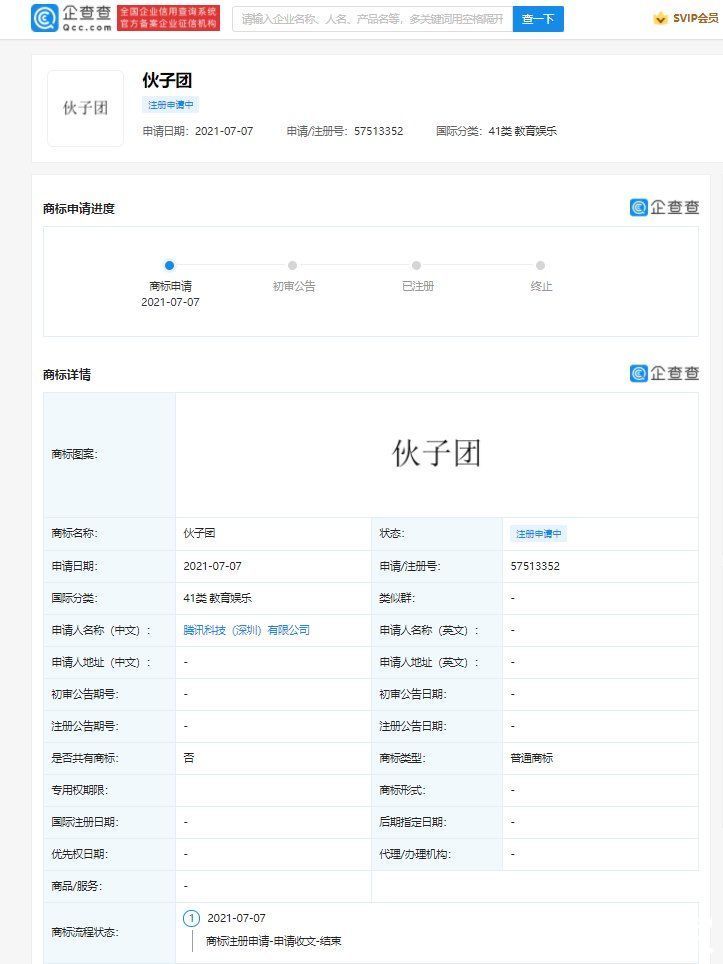Screen dimensions: 723x964
Task: Click the red 全国企业信用查询系统 banner
Action: (168, 18)
